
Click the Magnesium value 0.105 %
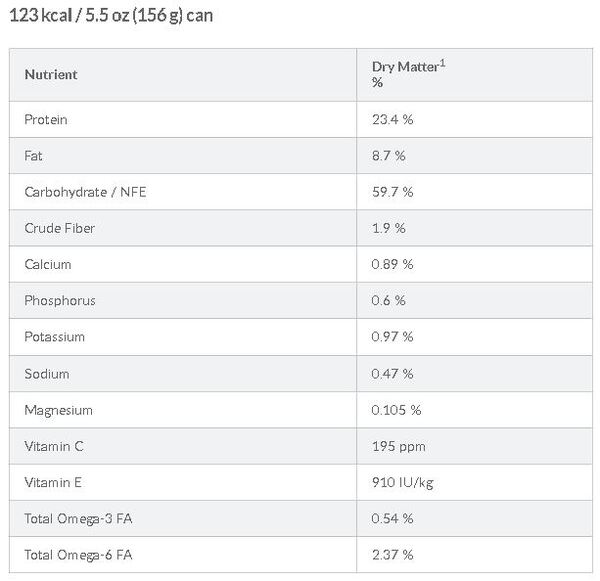pyautogui.click(x=396, y=410)
